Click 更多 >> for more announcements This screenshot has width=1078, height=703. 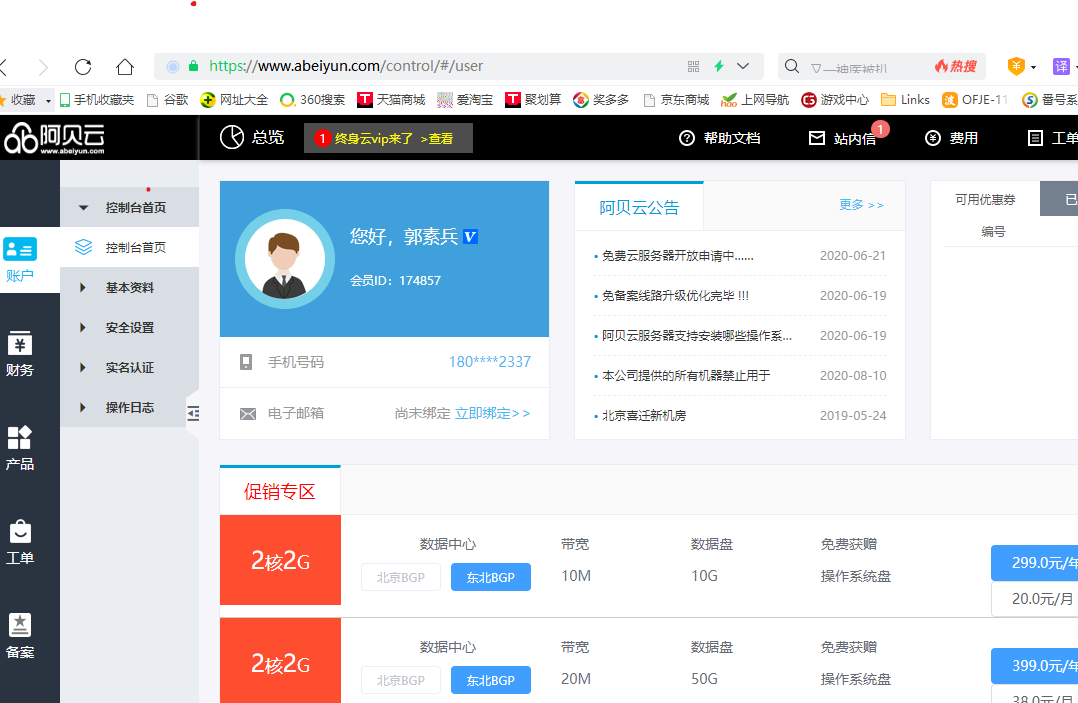861,205
